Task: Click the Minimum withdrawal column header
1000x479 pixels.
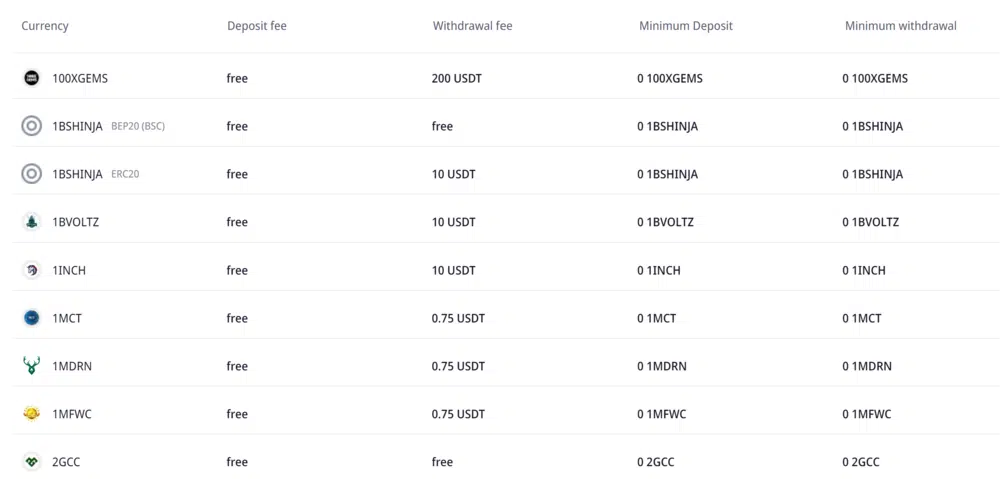Action: tap(900, 26)
